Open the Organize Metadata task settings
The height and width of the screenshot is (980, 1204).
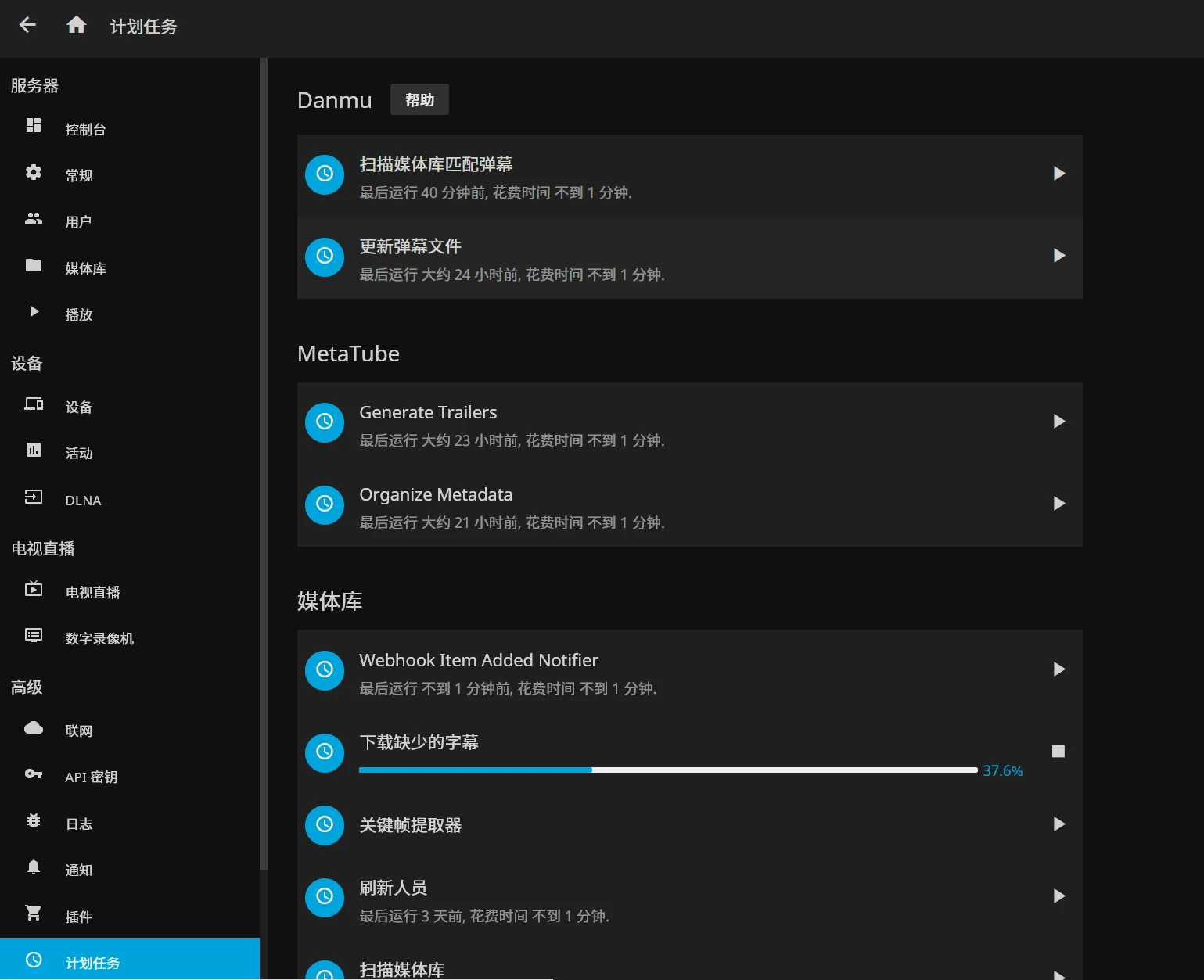[x=436, y=495]
